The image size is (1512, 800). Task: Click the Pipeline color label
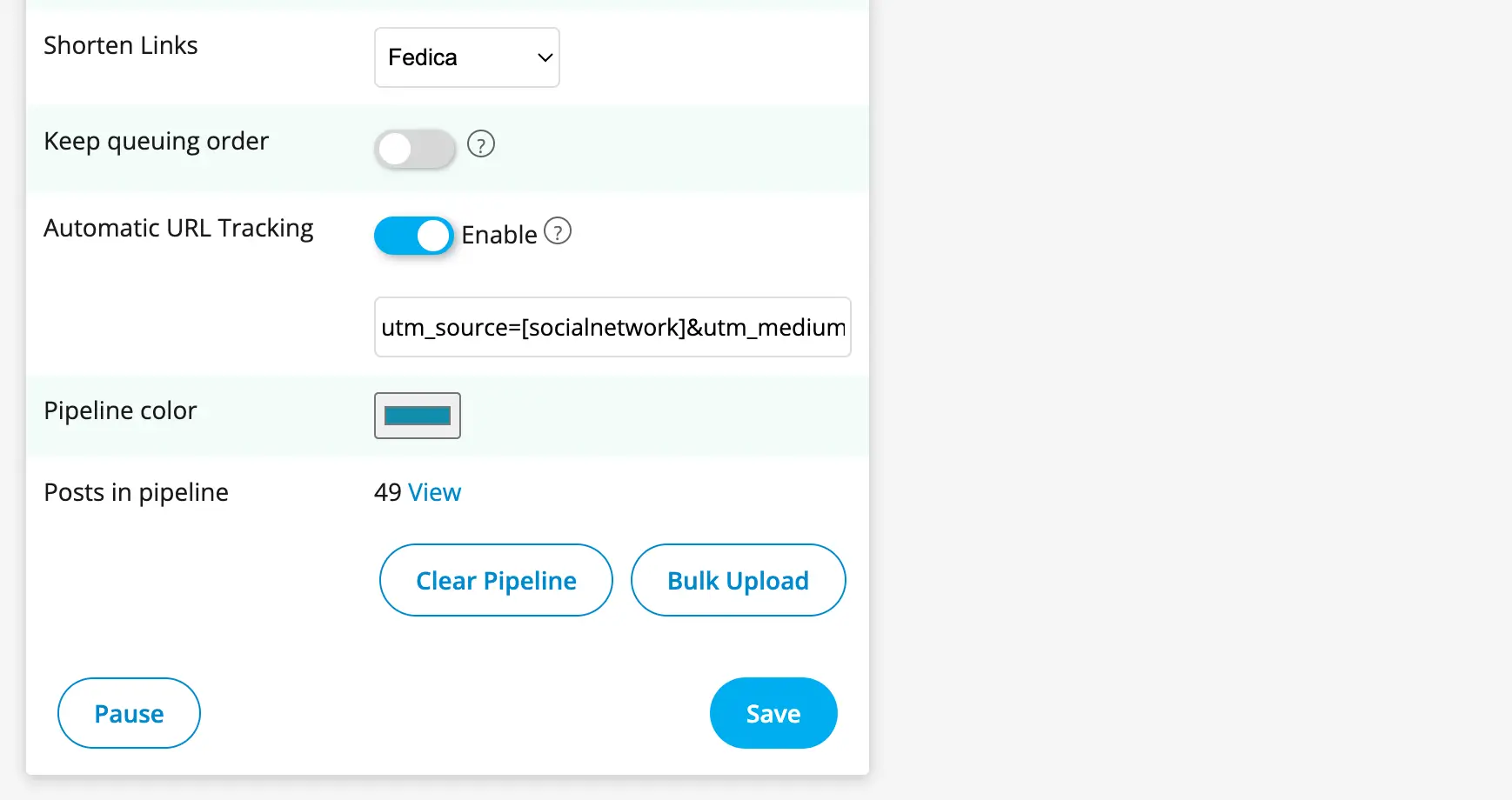tap(120, 410)
